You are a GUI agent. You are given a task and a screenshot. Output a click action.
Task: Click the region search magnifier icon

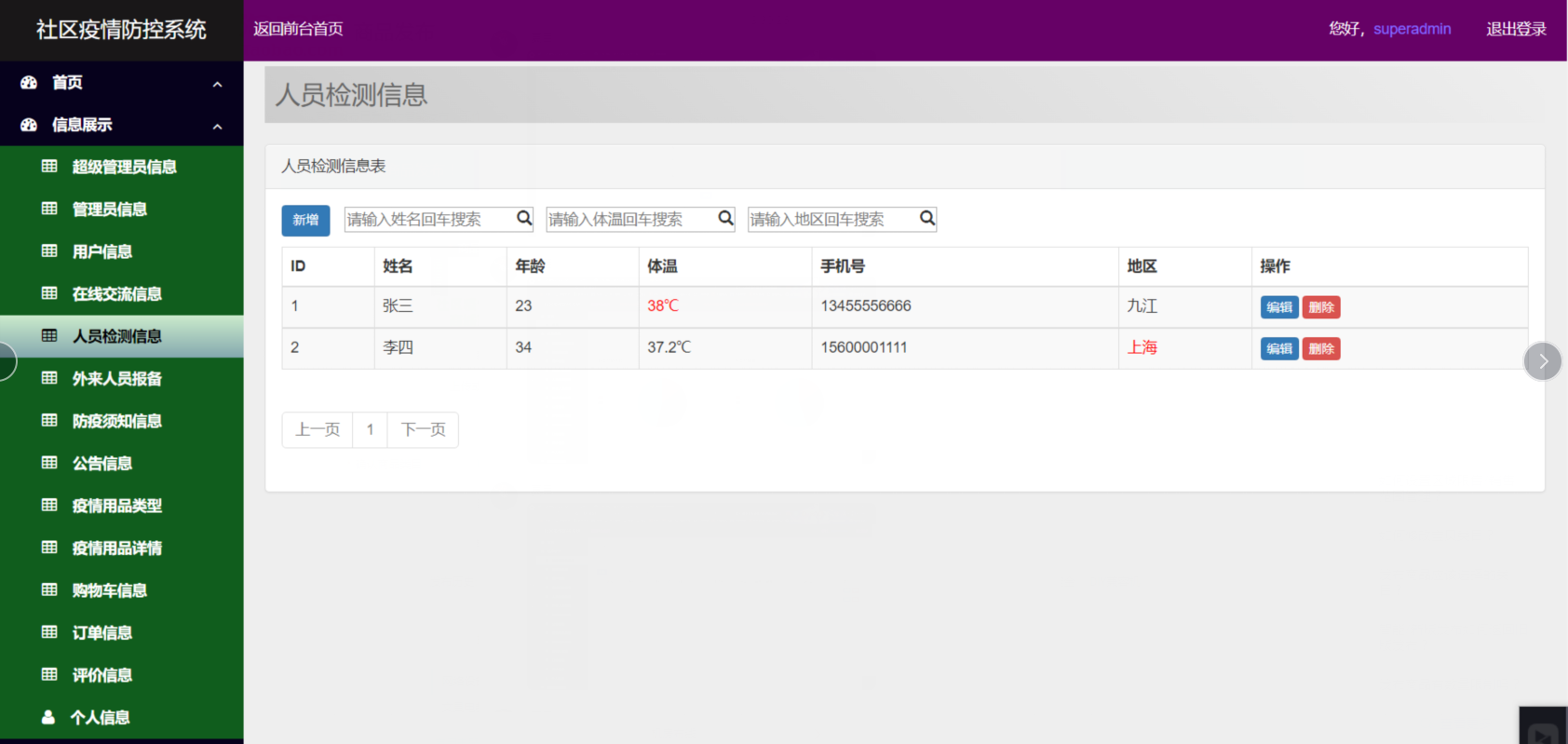click(x=927, y=218)
